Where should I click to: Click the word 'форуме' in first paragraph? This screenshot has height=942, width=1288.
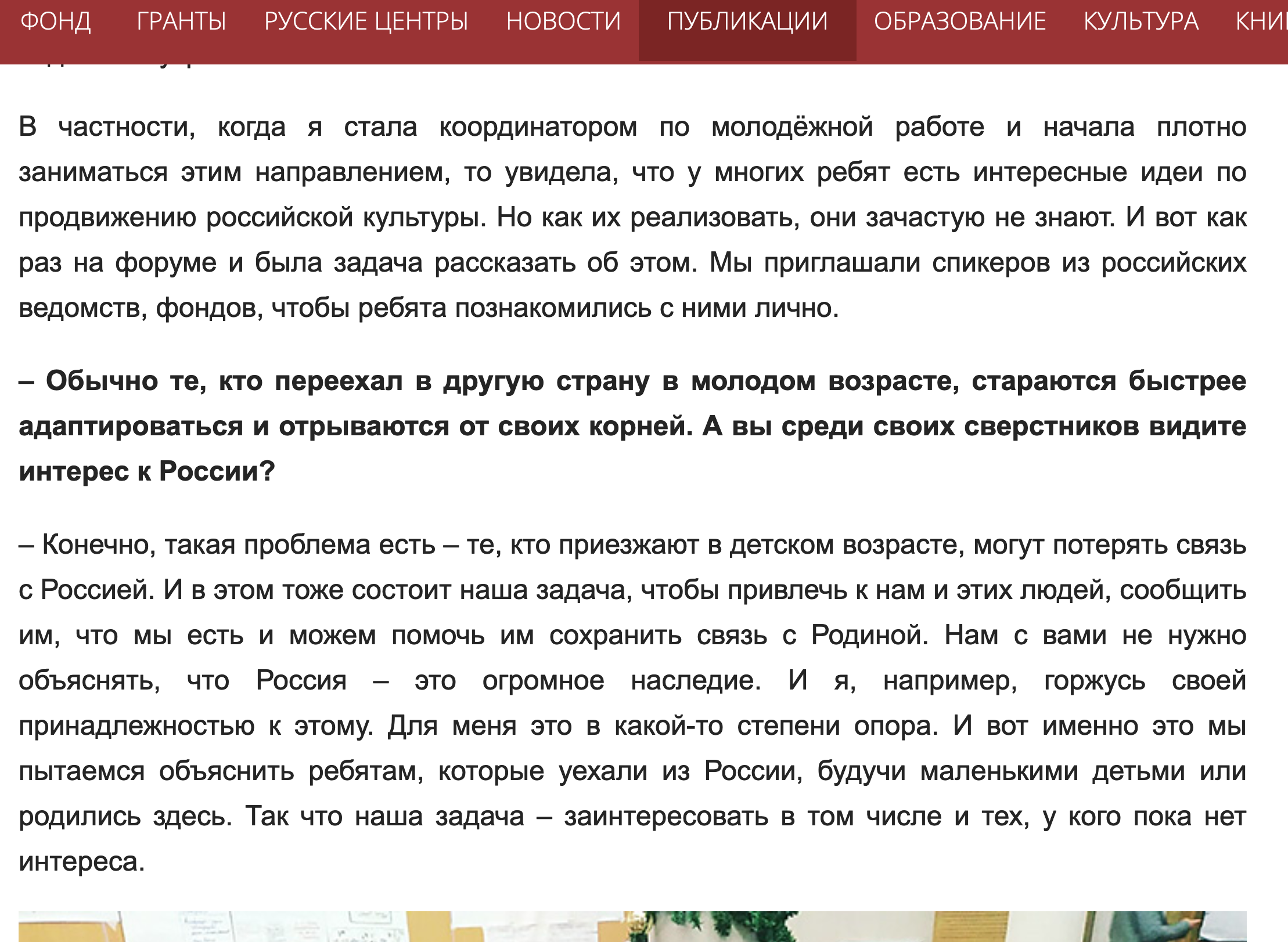pyautogui.click(x=166, y=263)
